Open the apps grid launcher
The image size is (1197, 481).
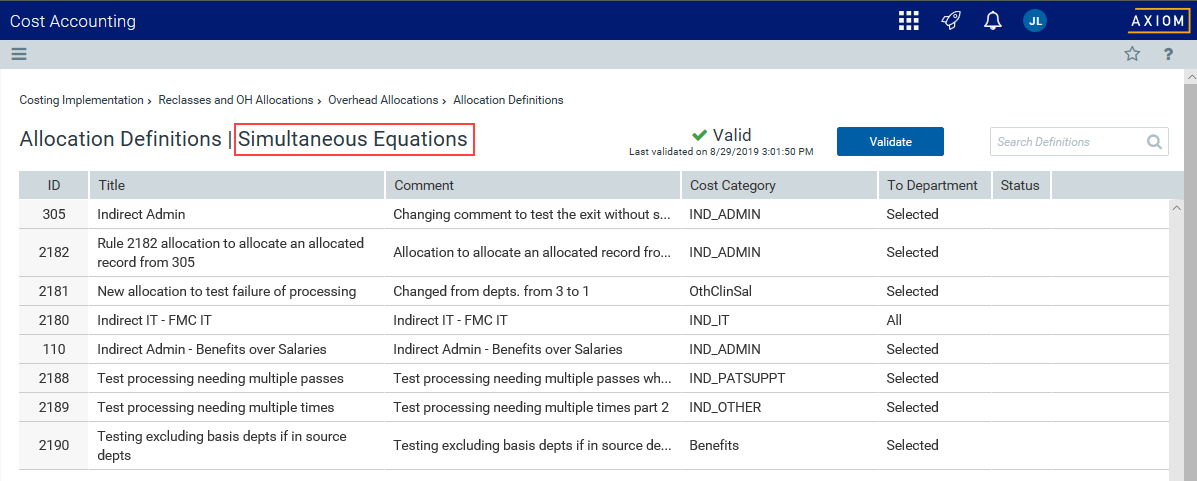pos(908,21)
